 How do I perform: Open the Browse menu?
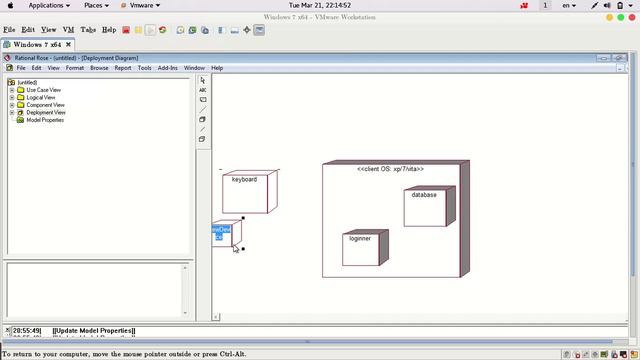click(x=99, y=68)
